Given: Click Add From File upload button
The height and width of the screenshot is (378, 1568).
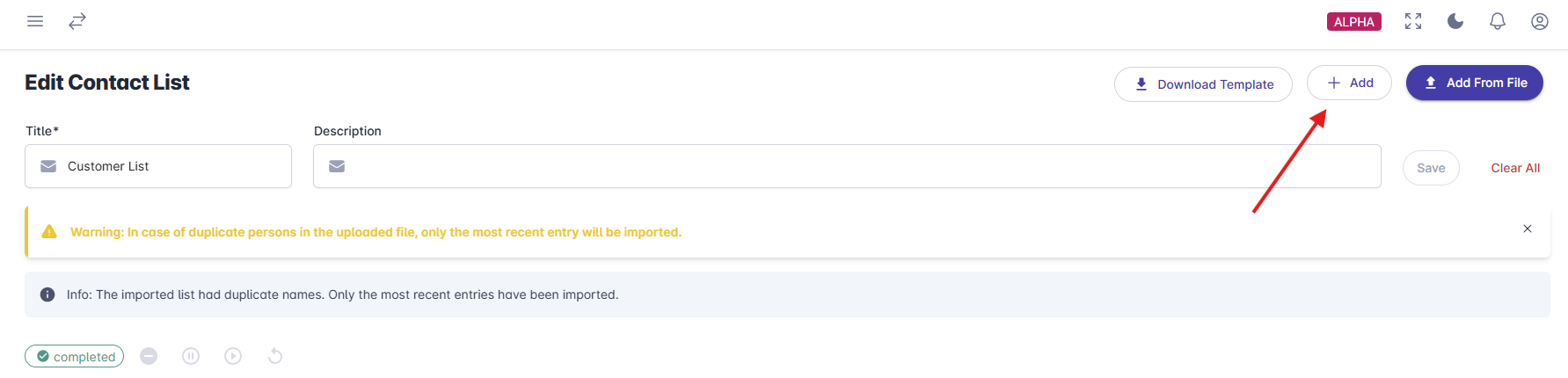Looking at the screenshot, I should [1475, 83].
